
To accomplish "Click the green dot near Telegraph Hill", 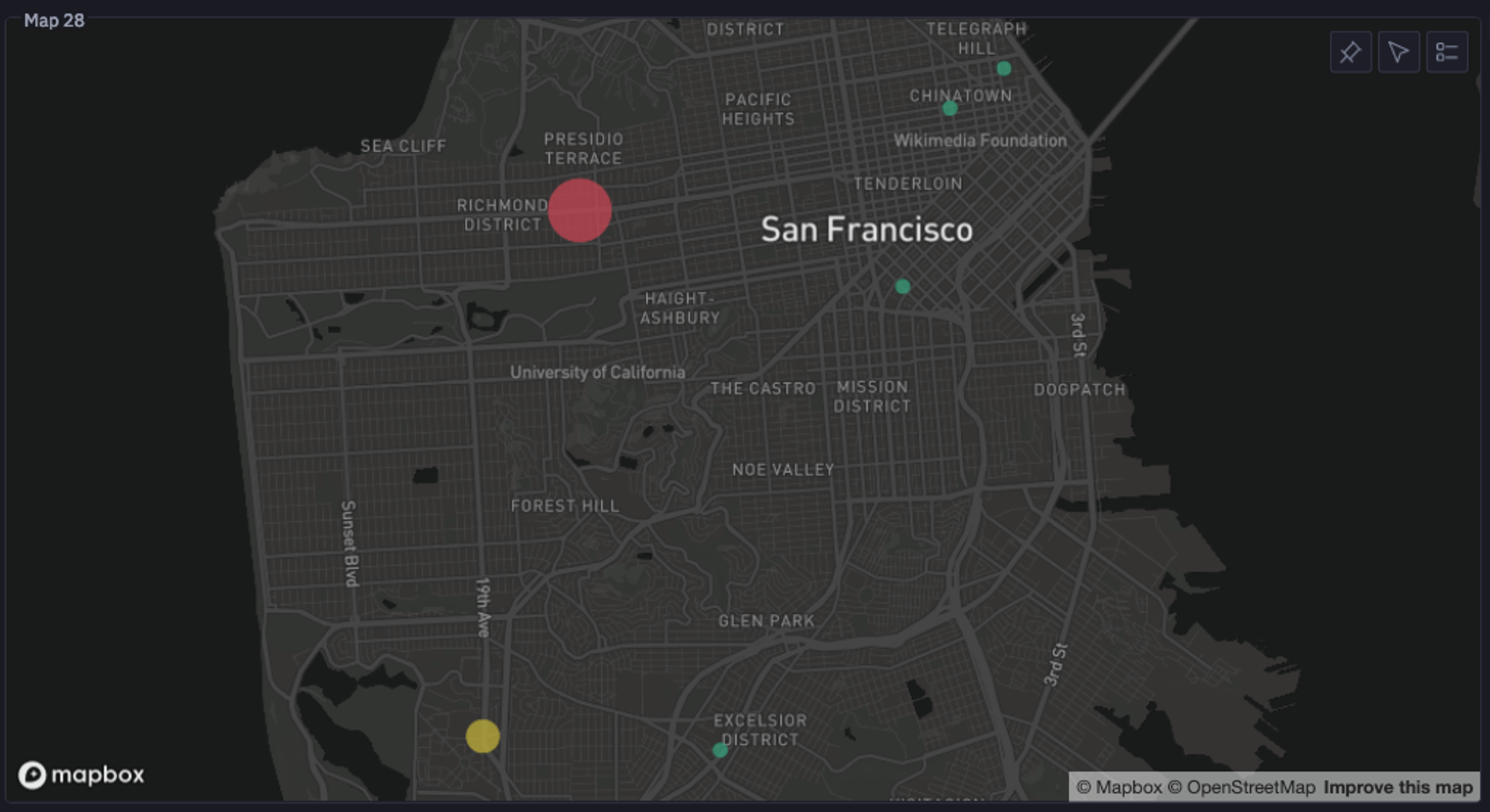I will point(1004,68).
